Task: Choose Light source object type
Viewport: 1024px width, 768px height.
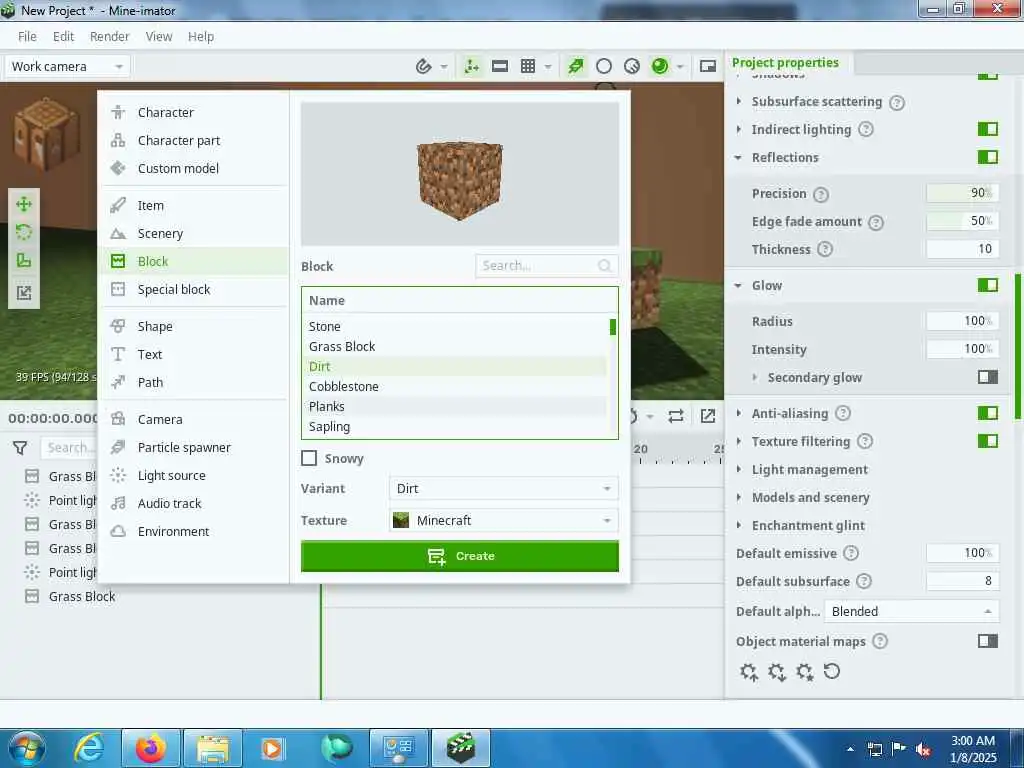Action: [193, 475]
